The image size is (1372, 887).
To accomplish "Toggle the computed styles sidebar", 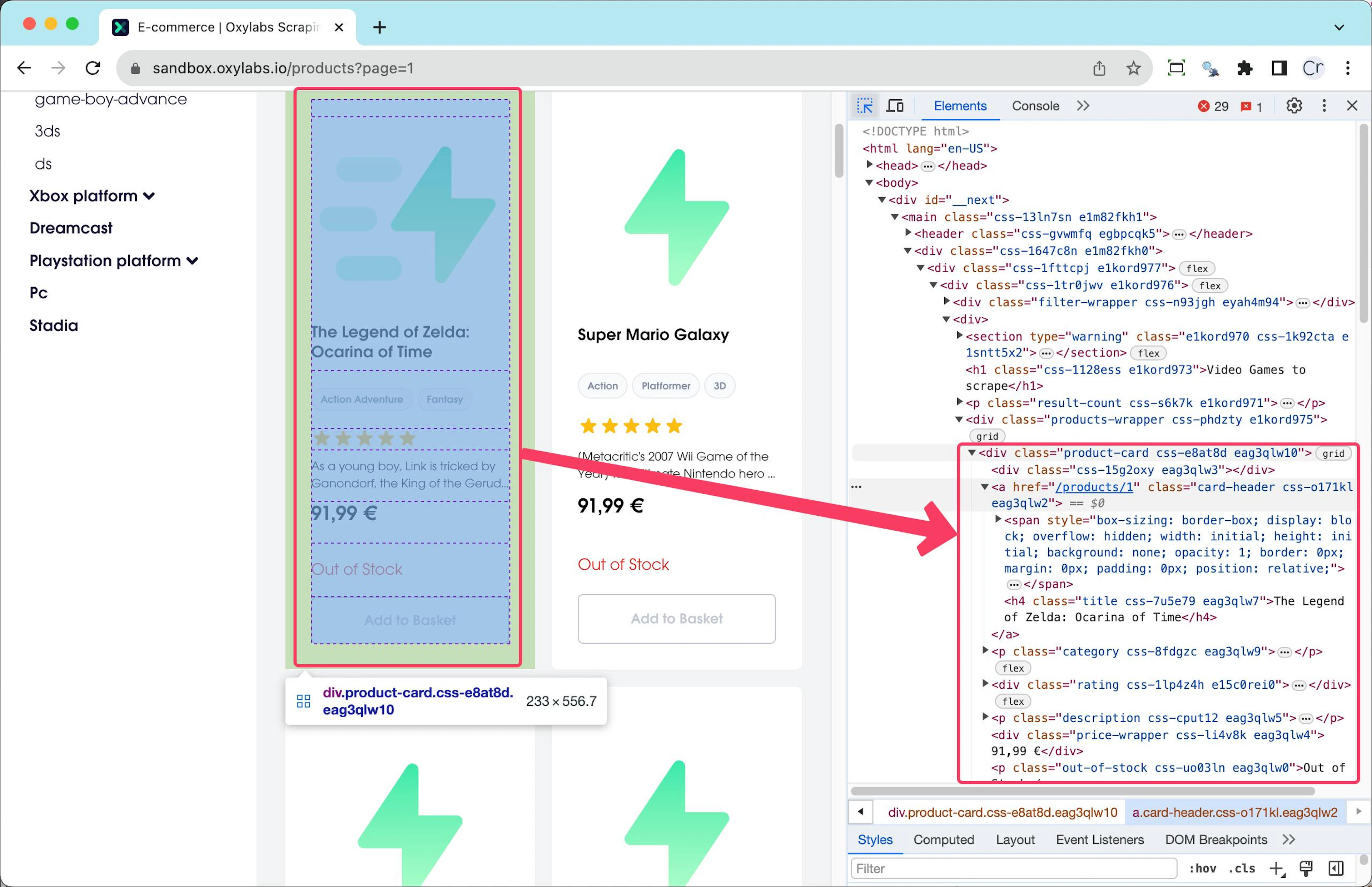I will (x=1336, y=868).
